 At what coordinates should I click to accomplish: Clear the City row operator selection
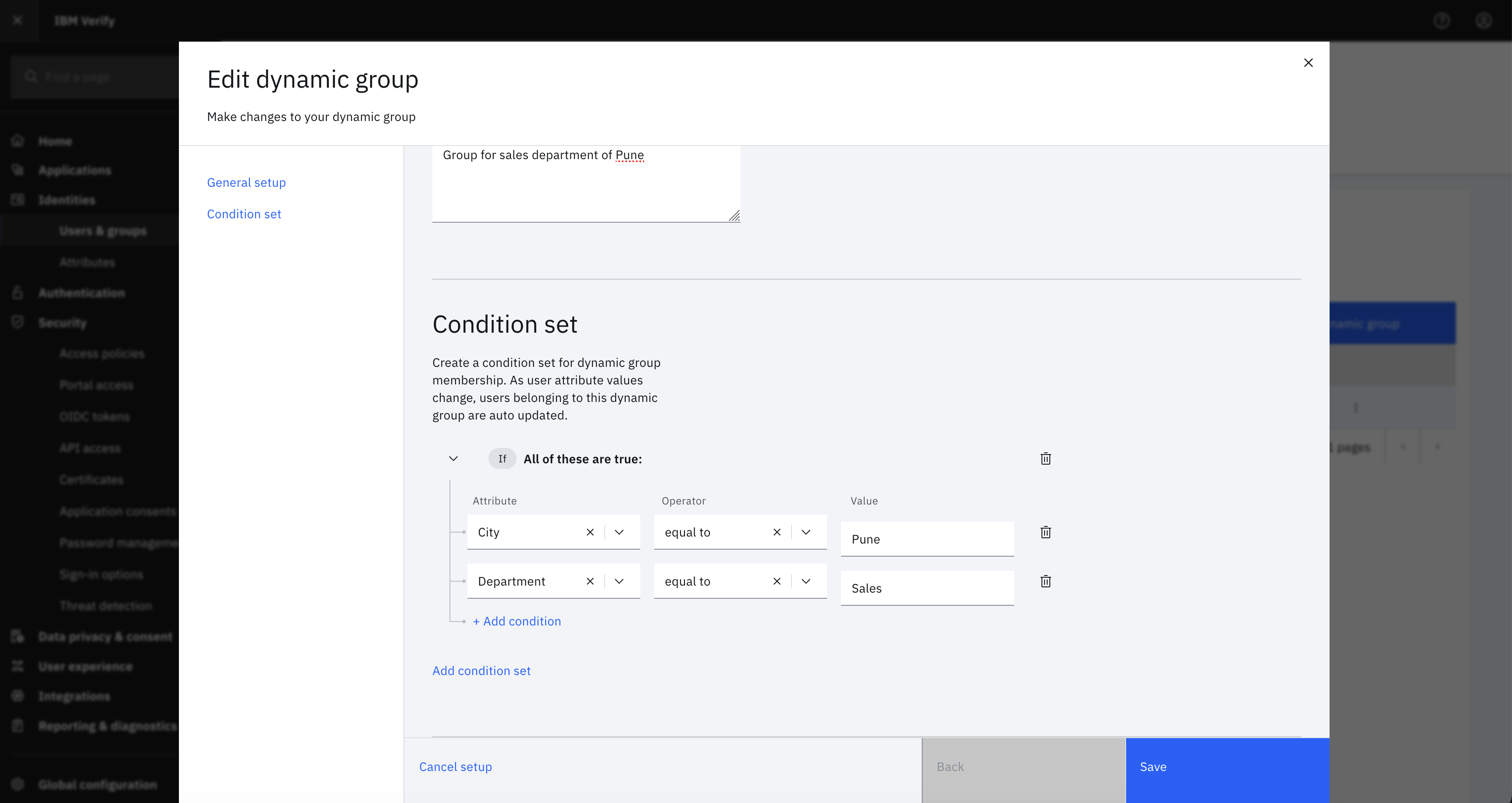(777, 532)
